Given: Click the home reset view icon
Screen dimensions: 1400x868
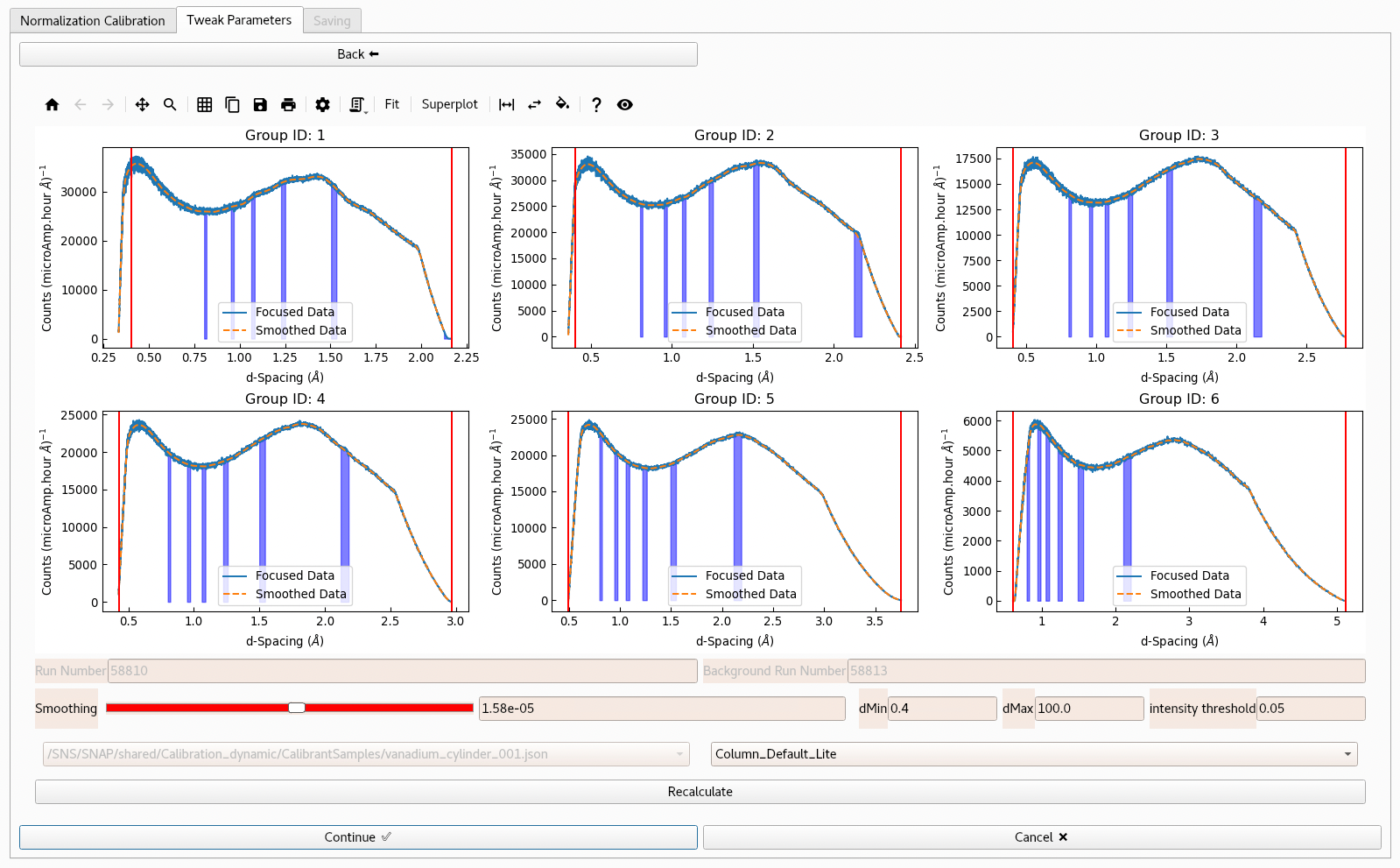Looking at the screenshot, I should tap(52, 104).
